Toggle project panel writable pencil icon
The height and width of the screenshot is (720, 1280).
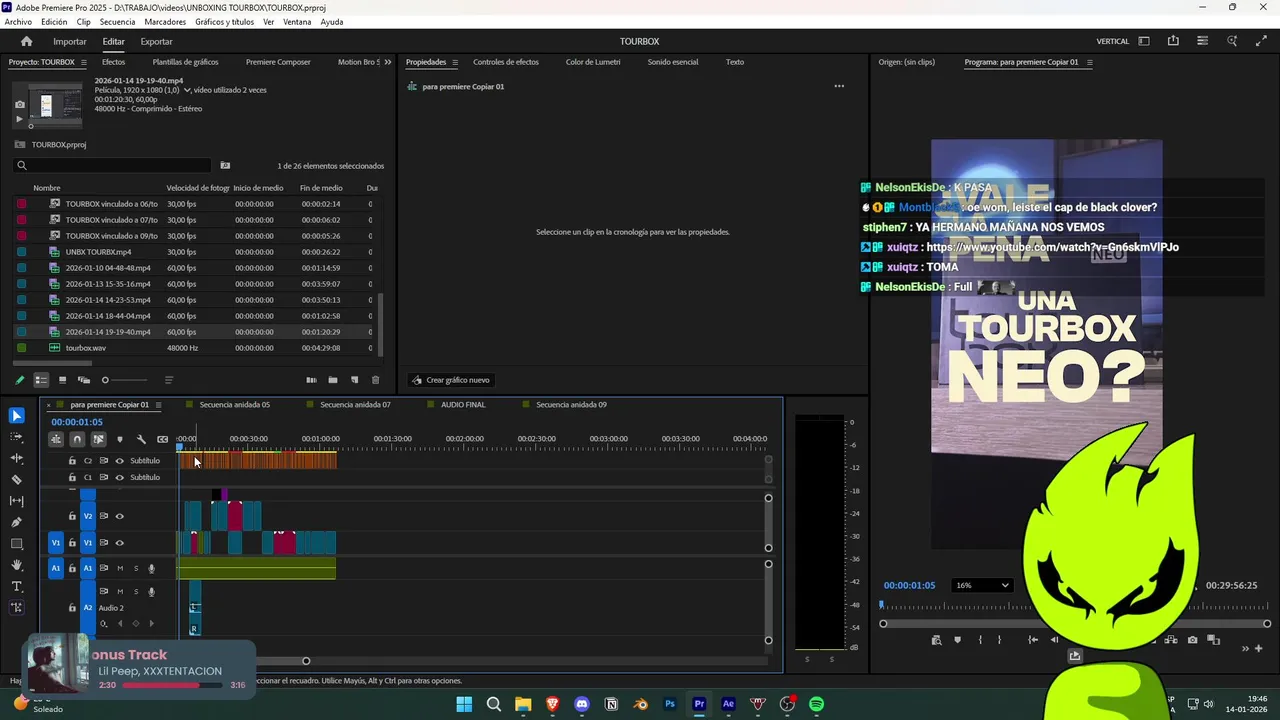click(x=19, y=380)
